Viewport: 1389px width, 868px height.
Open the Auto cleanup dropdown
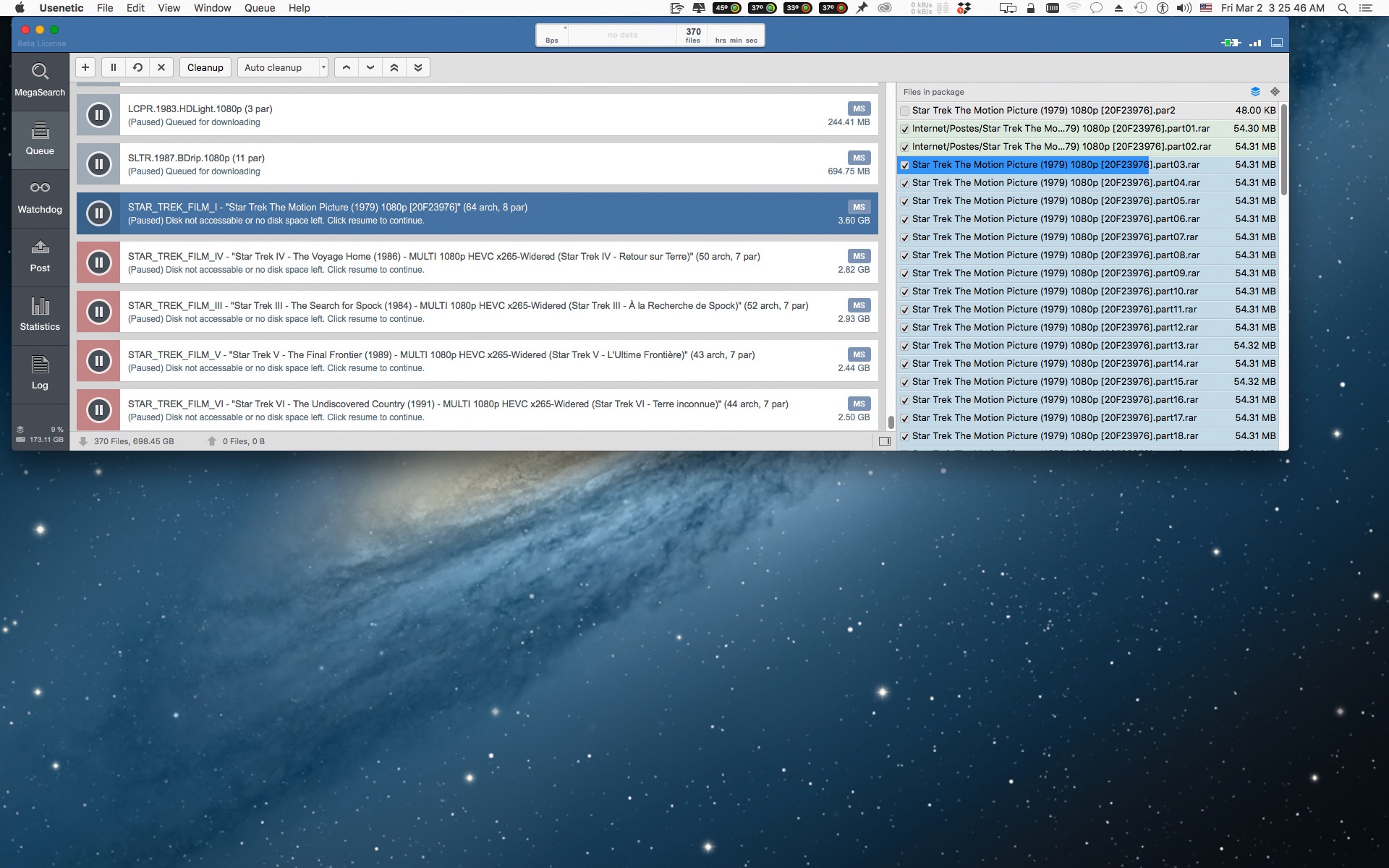coord(282,67)
